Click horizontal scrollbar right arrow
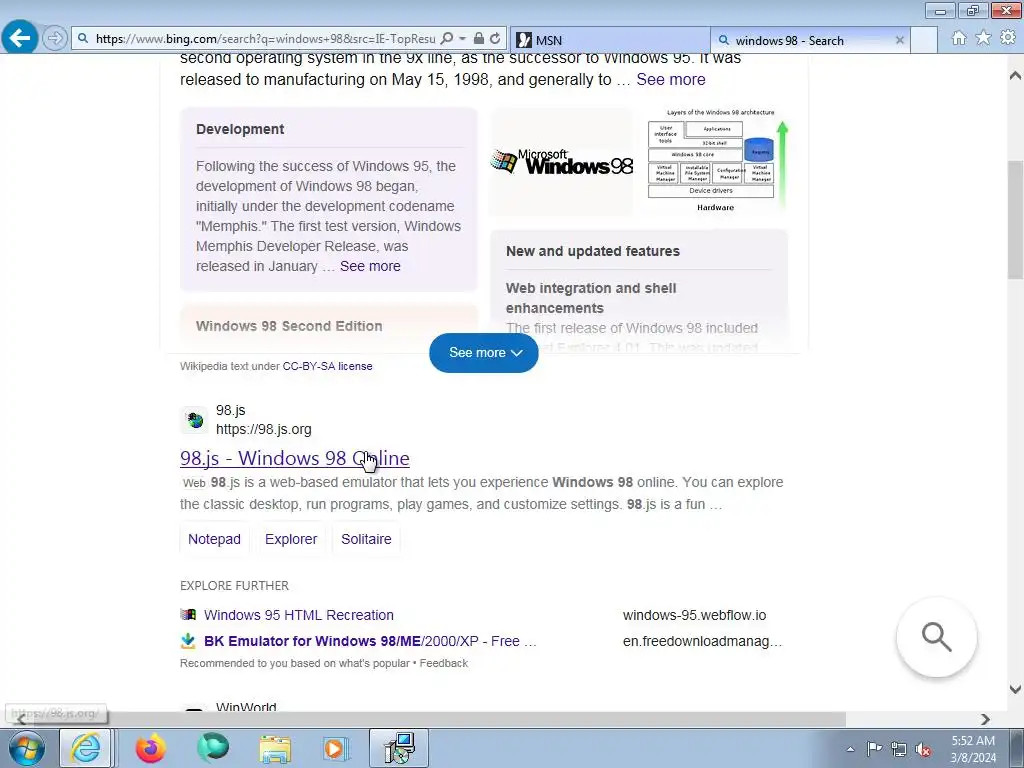1024x768 pixels. [x=985, y=719]
